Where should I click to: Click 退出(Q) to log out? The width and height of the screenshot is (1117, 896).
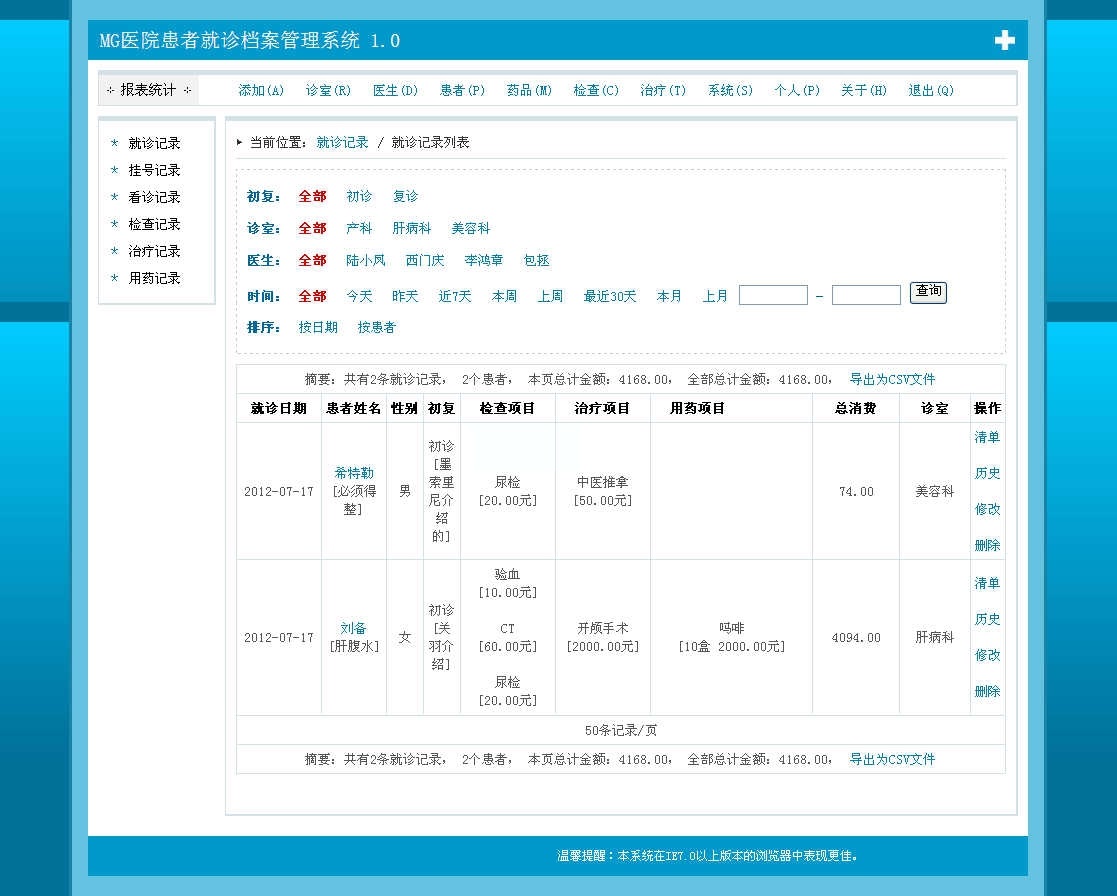[930, 90]
